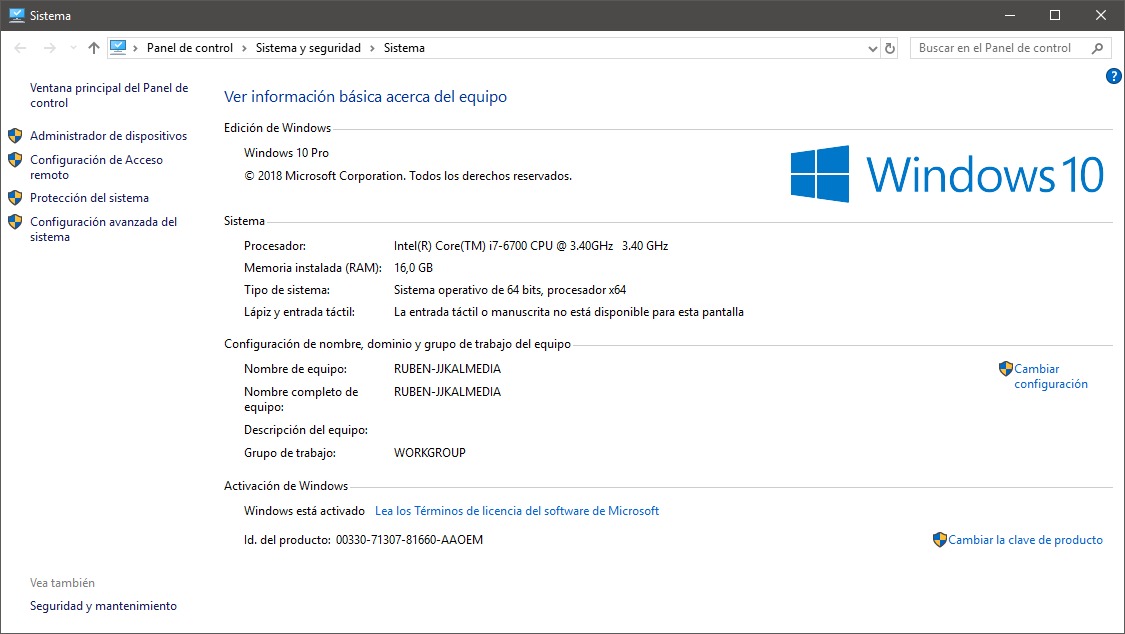Viewport: 1125px width, 634px height.
Task: Select Sistema breadcrumb
Action: click(x=404, y=48)
